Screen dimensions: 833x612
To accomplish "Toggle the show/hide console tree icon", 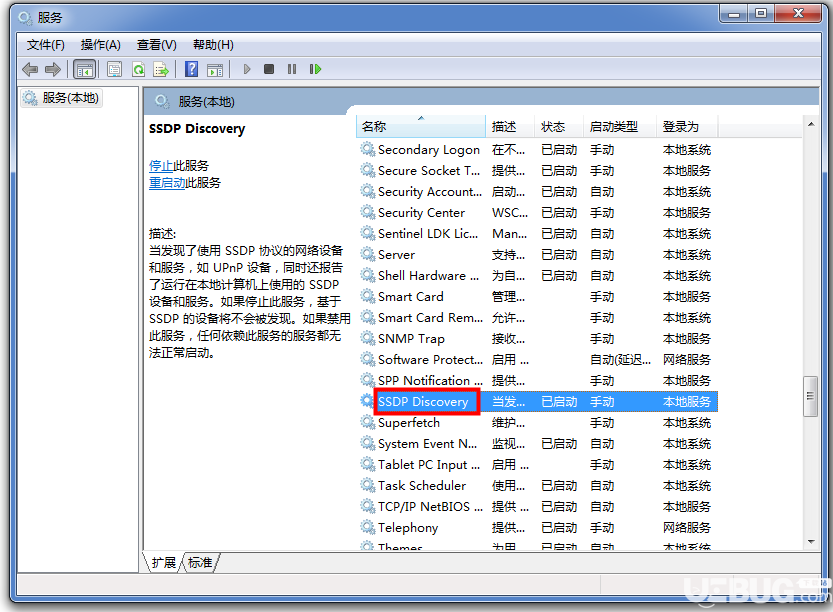I will pos(84,69).
